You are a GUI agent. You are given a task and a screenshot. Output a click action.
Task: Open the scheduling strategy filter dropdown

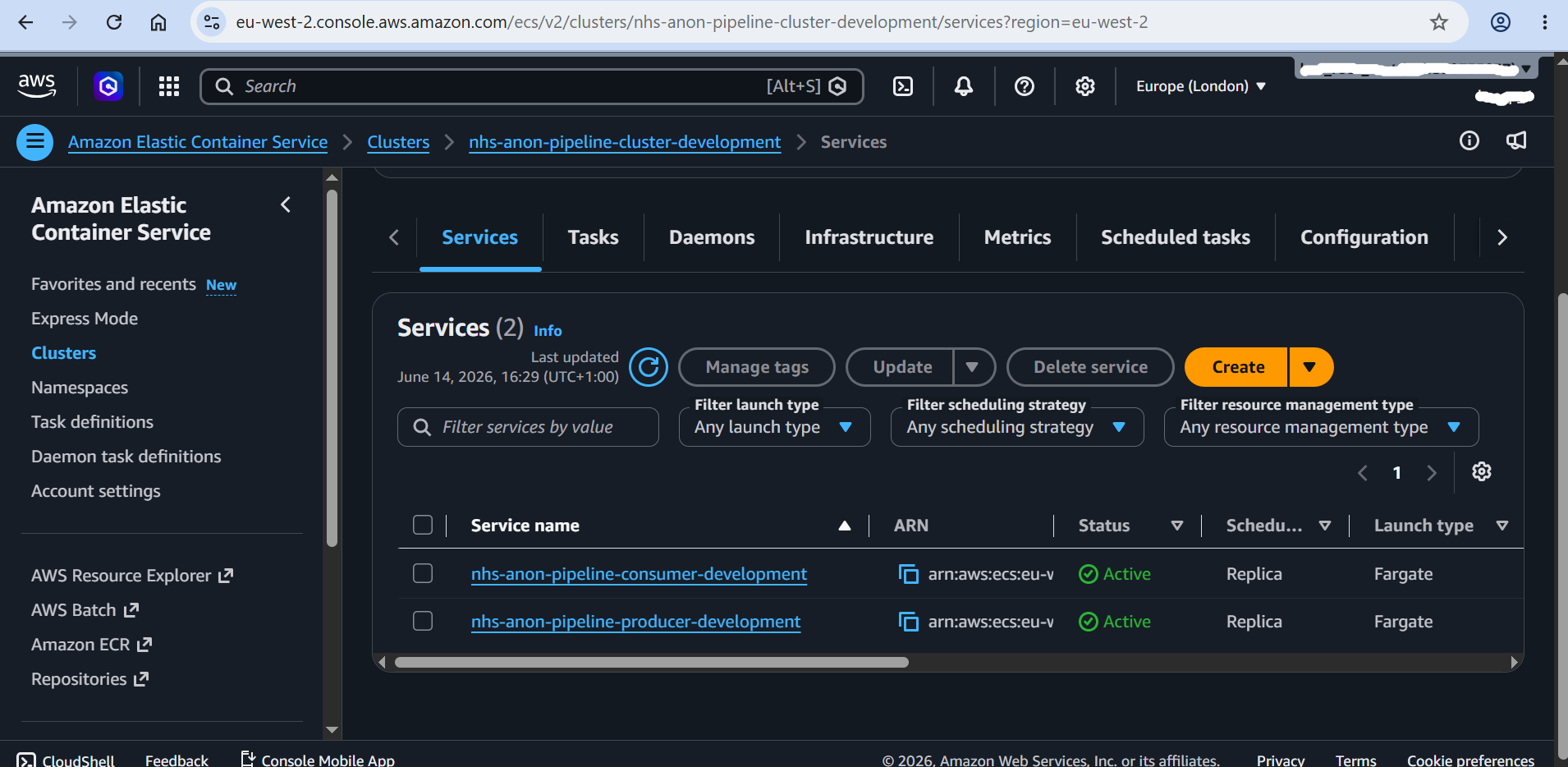point(1017,427)
